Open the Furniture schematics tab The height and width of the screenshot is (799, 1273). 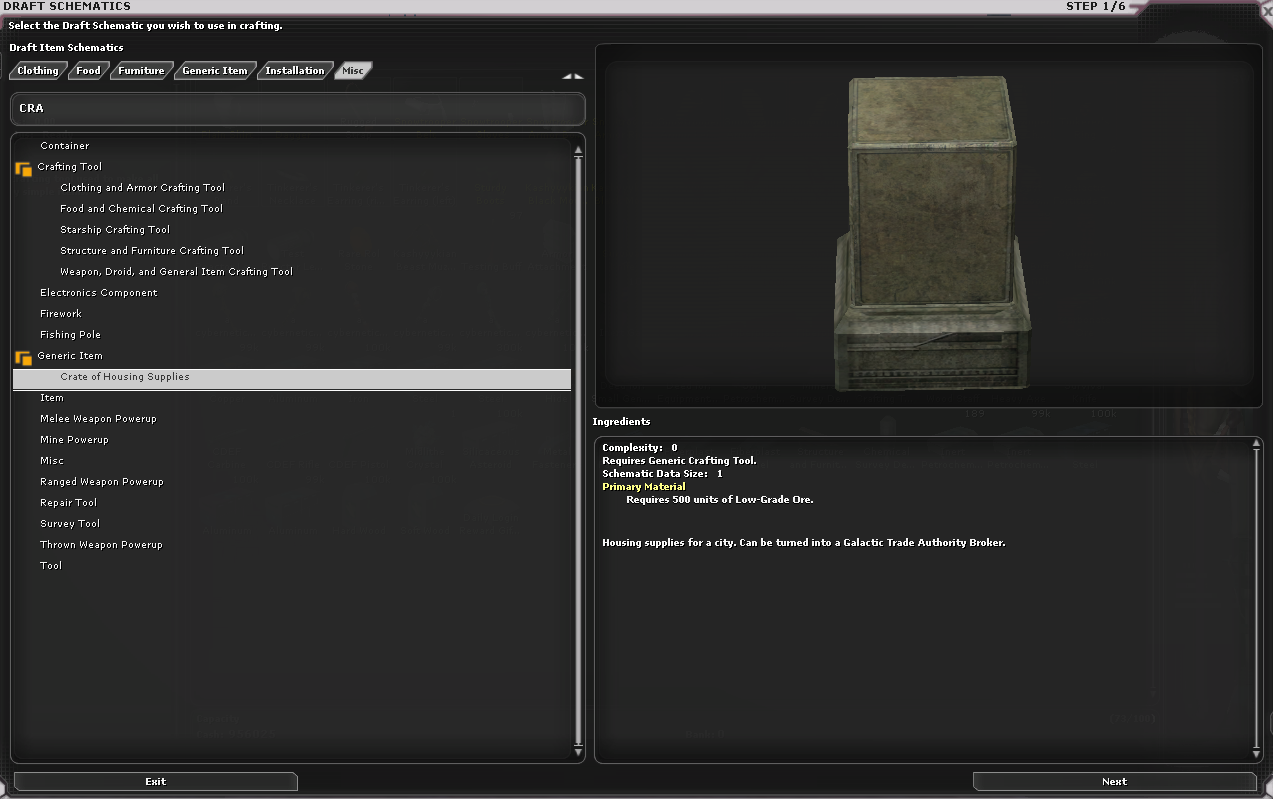click(141, 71)
